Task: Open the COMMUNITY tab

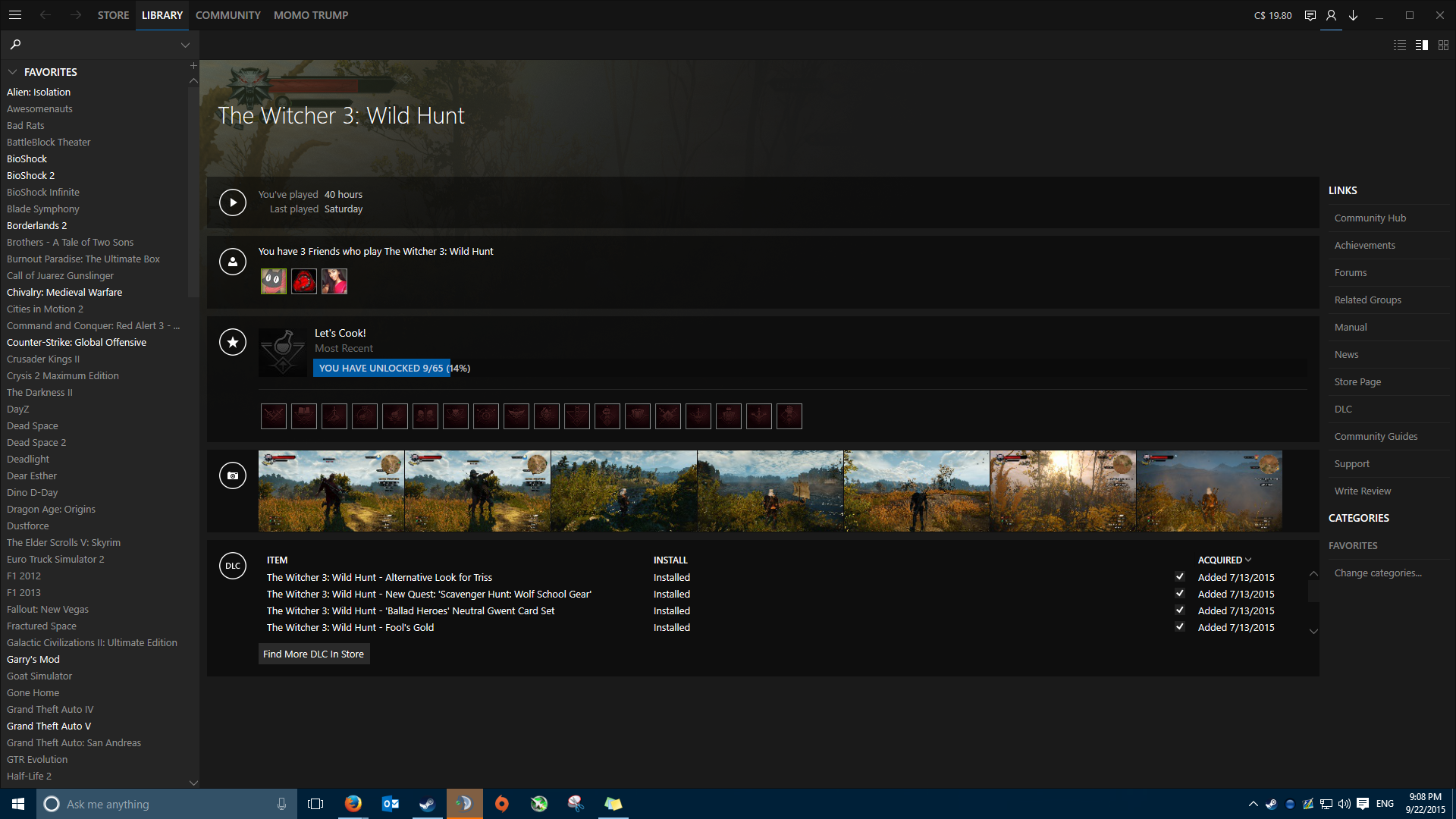Action: [x=228, y=15]
